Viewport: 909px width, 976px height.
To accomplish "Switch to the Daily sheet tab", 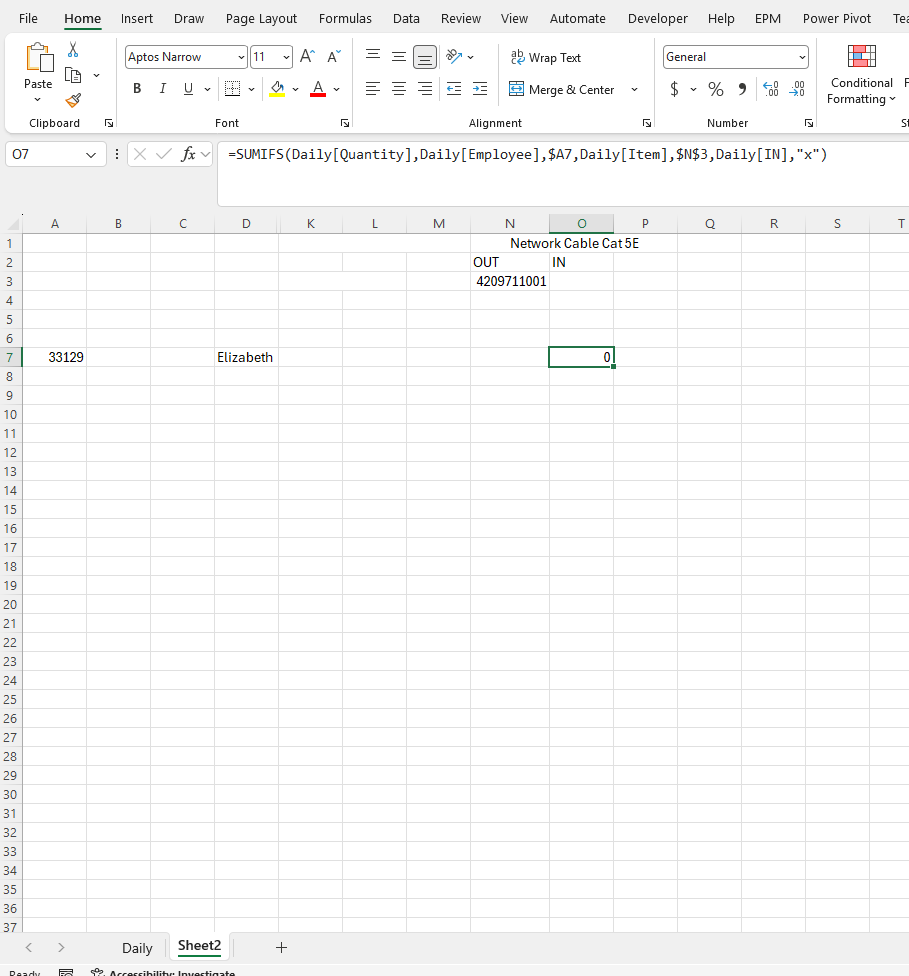I will 137,948.
